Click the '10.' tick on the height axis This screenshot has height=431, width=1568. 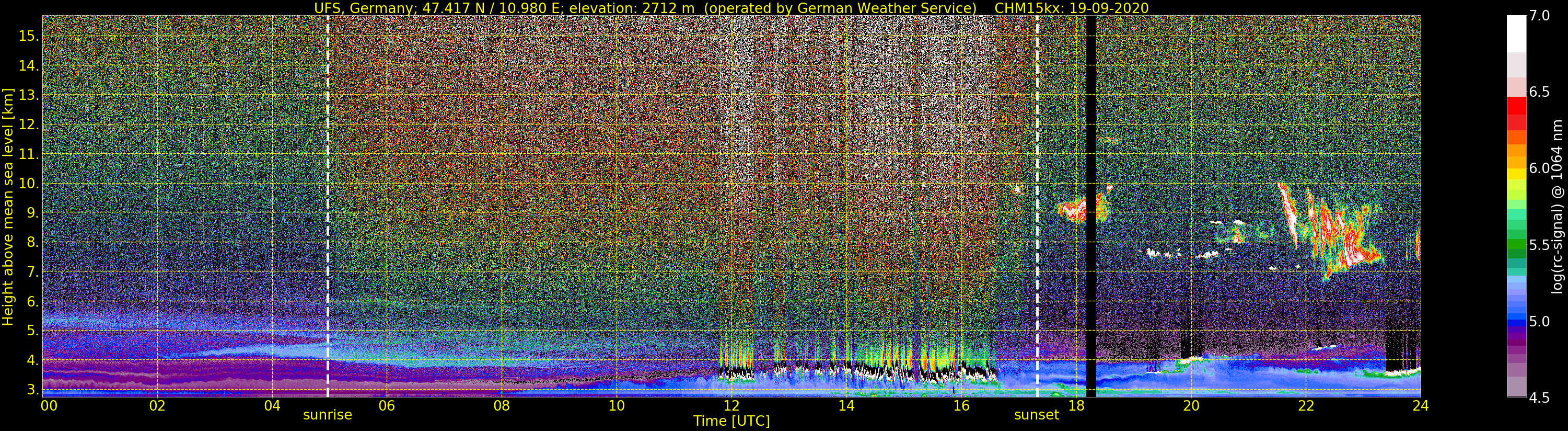[x=28, y=184]
